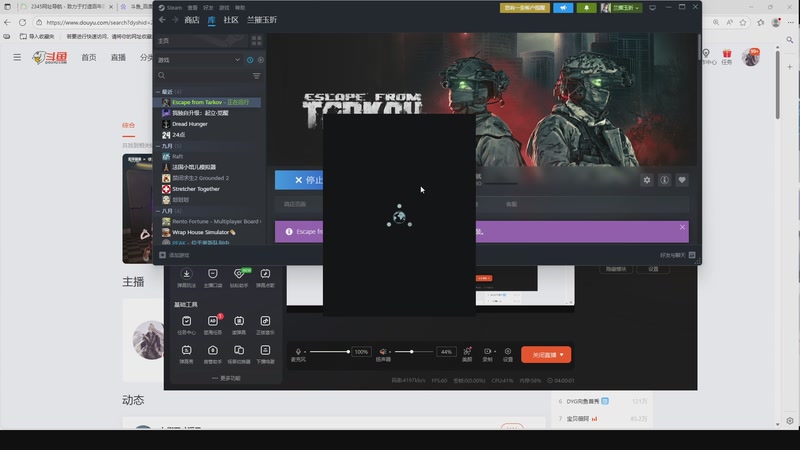Open 场景切换器 tool icon

239,354
